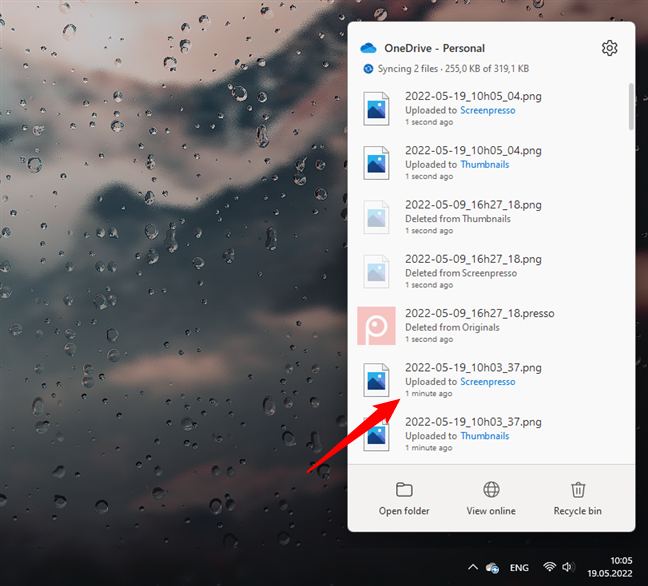Viewport: 648px width, 586px height.
Task: Click the Open folder button
Action: coord(404,499)
